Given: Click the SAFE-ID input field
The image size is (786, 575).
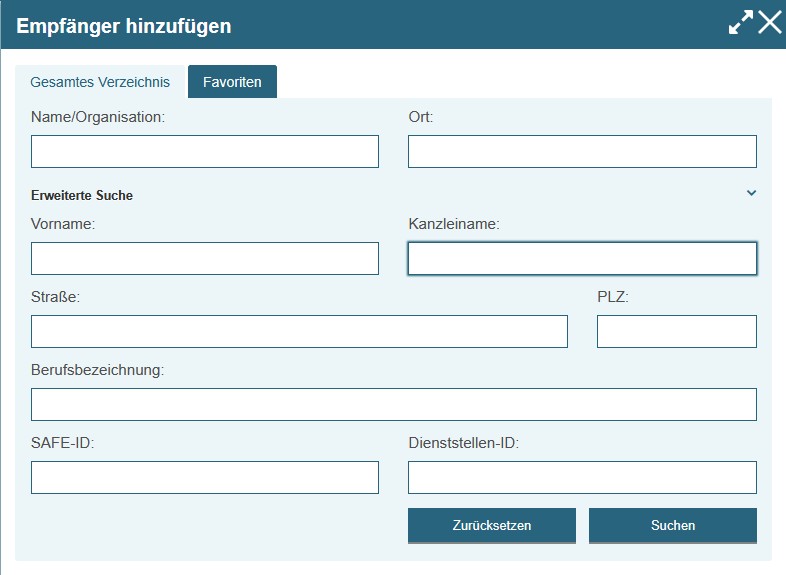Looking at the screenshot, I should coord(205,478).
